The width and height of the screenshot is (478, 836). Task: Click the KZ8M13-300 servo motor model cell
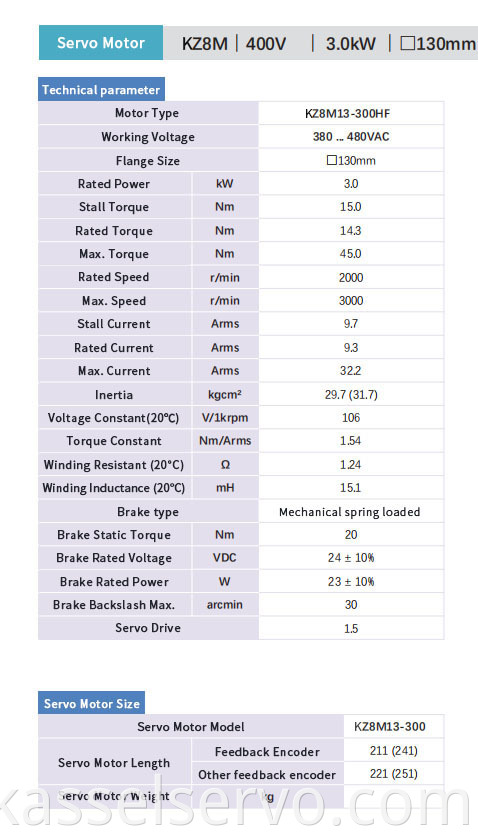point(390,726)
